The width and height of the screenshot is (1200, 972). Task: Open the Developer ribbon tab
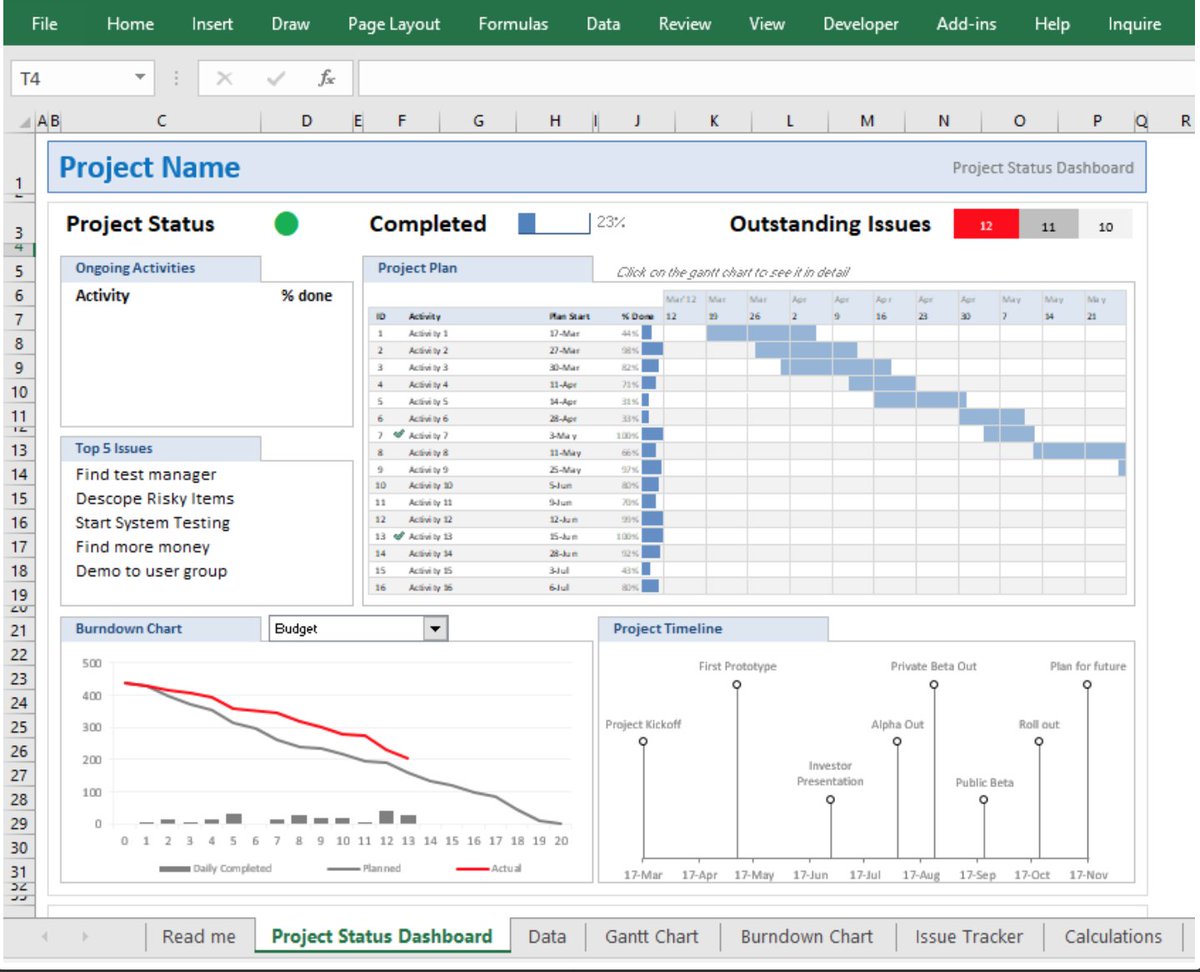pyautogui.click(x=861, y=23)
